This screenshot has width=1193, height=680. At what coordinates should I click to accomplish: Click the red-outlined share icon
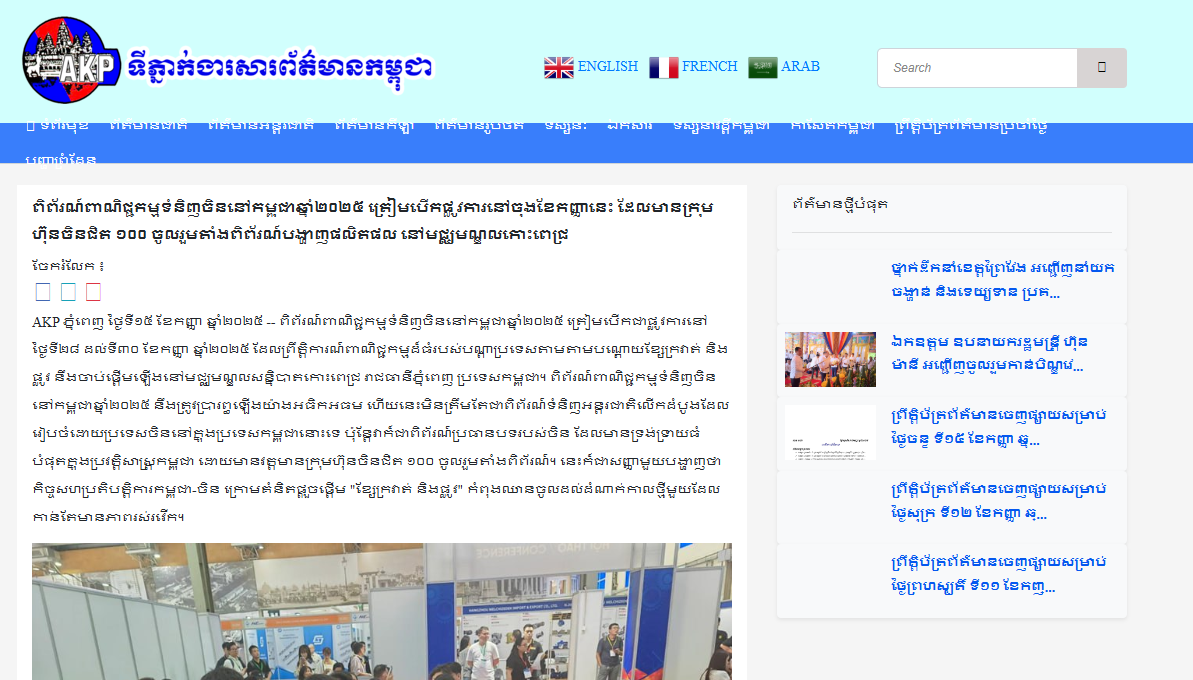point(93,292)
